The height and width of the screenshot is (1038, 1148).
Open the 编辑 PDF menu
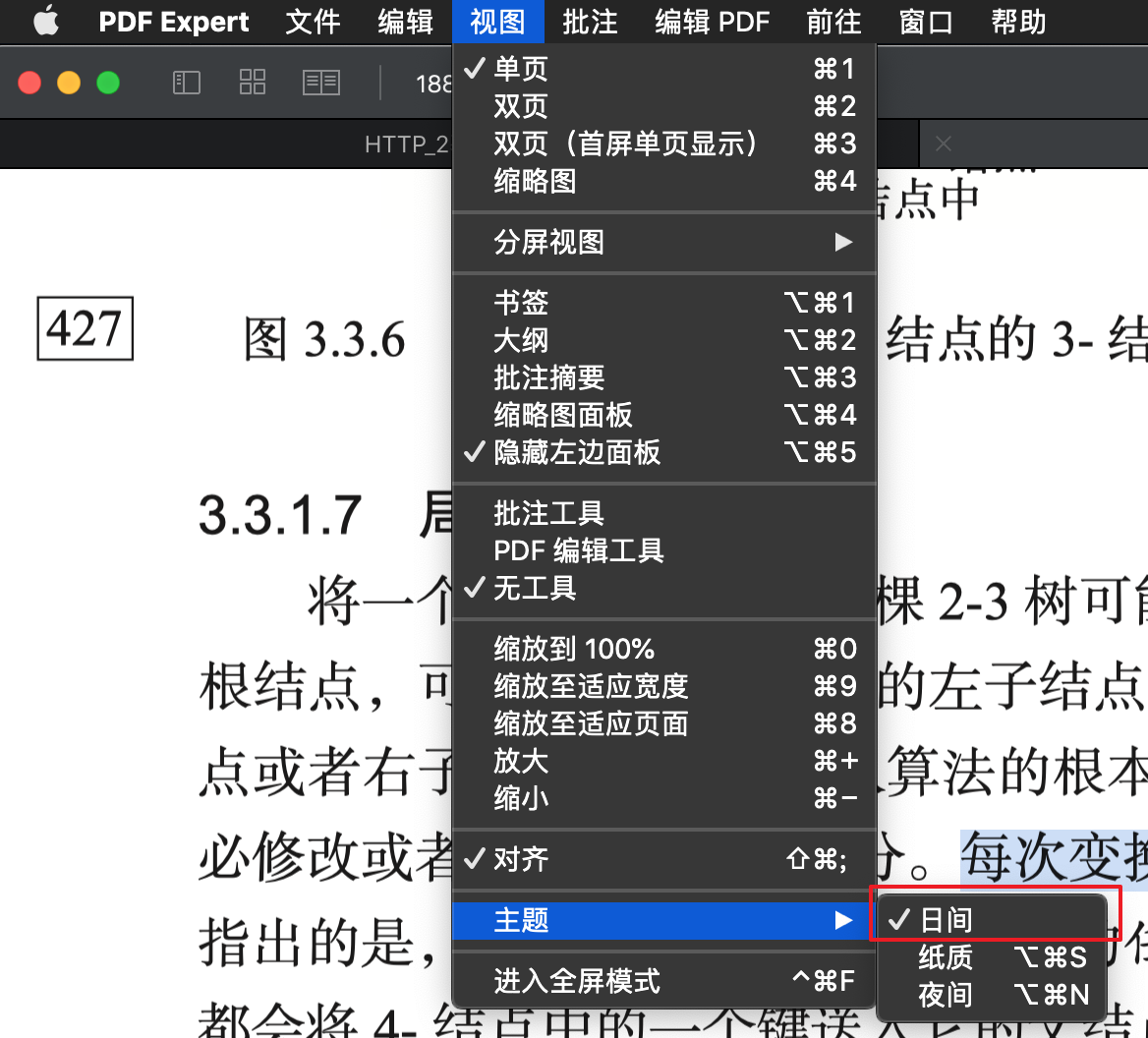click(x=712, y=22)
